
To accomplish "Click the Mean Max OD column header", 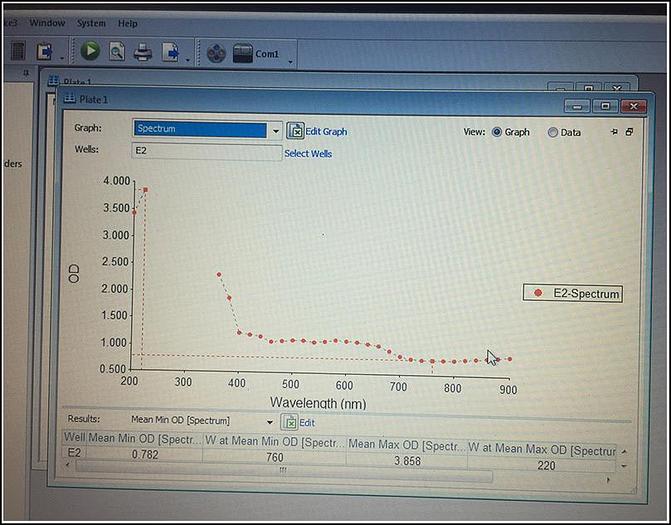I will click(x=407, y=446).
